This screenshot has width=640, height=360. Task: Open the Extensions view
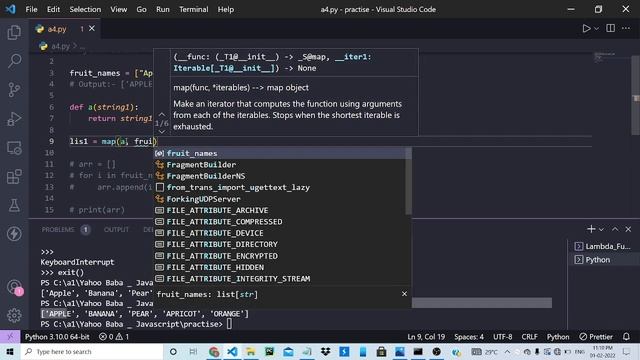click(14, 177)
